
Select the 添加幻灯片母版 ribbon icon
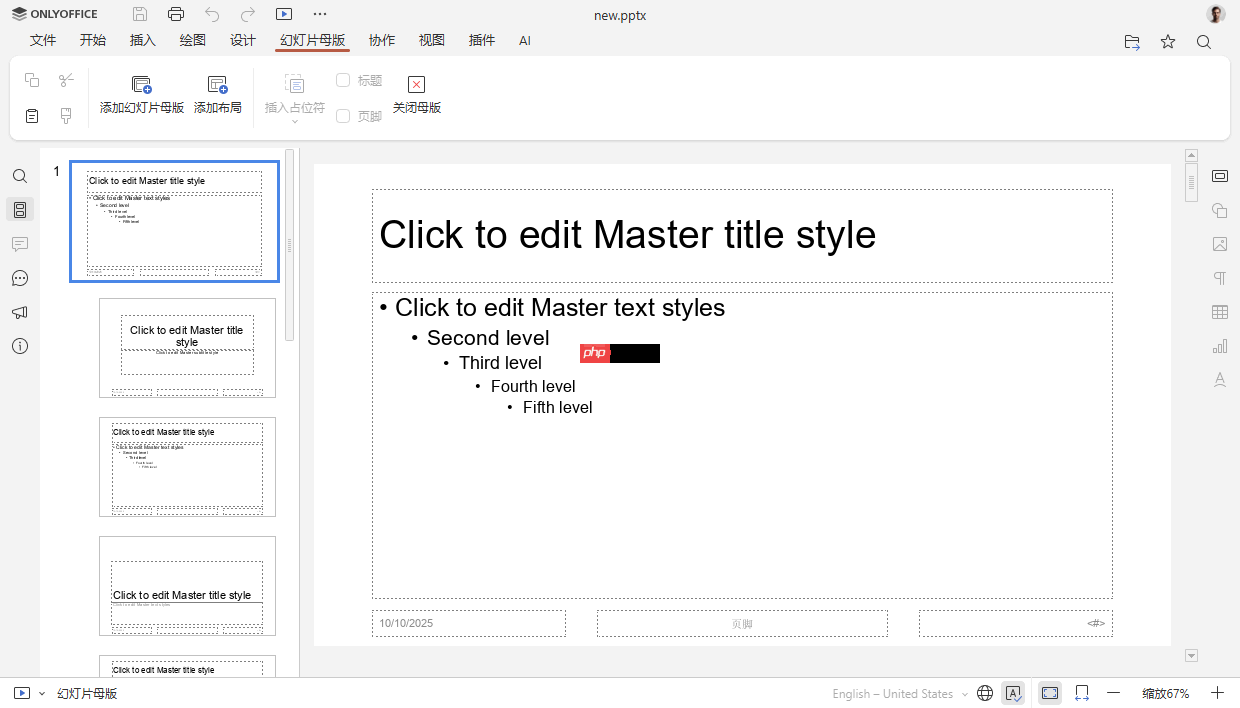(140, 93)
